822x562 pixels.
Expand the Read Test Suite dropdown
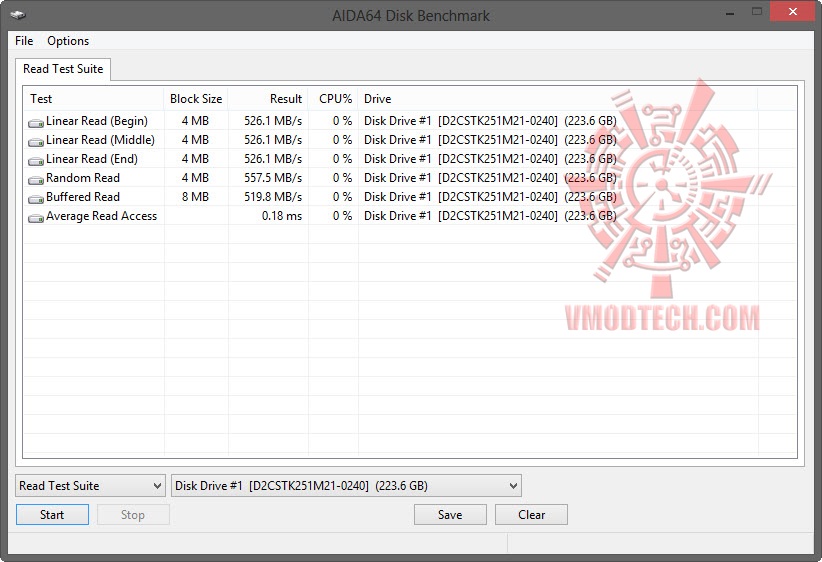[90, 485]
